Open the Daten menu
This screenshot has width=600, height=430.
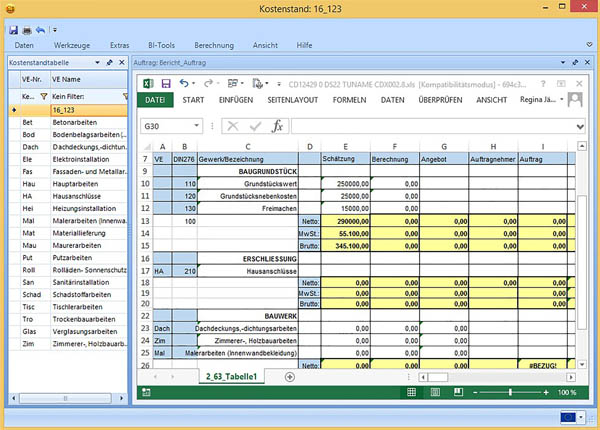coord(24,45)
